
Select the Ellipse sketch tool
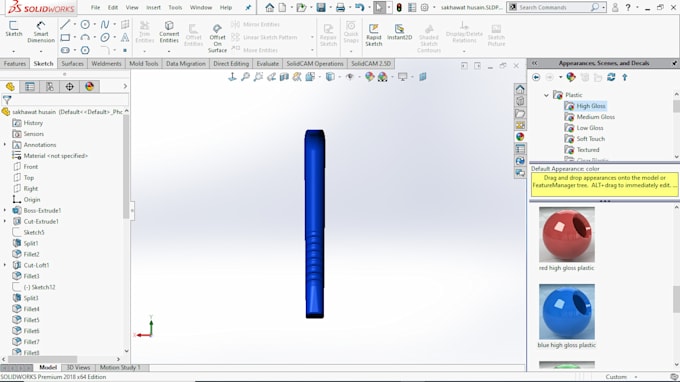coord(105,37)
